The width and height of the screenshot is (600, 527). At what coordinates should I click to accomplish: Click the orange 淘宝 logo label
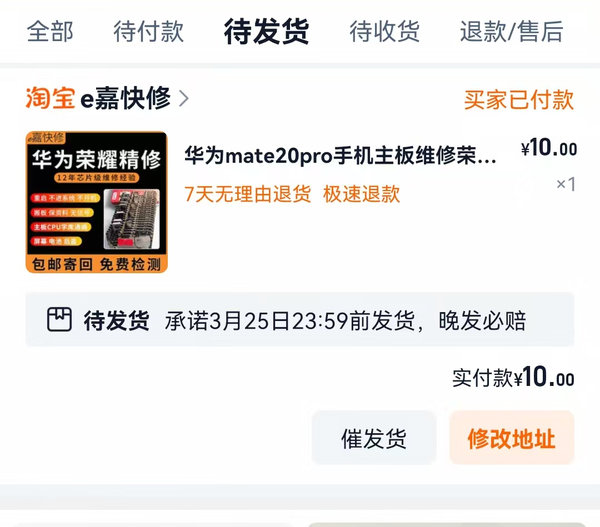pyautogui.click(x=50, y=98)
